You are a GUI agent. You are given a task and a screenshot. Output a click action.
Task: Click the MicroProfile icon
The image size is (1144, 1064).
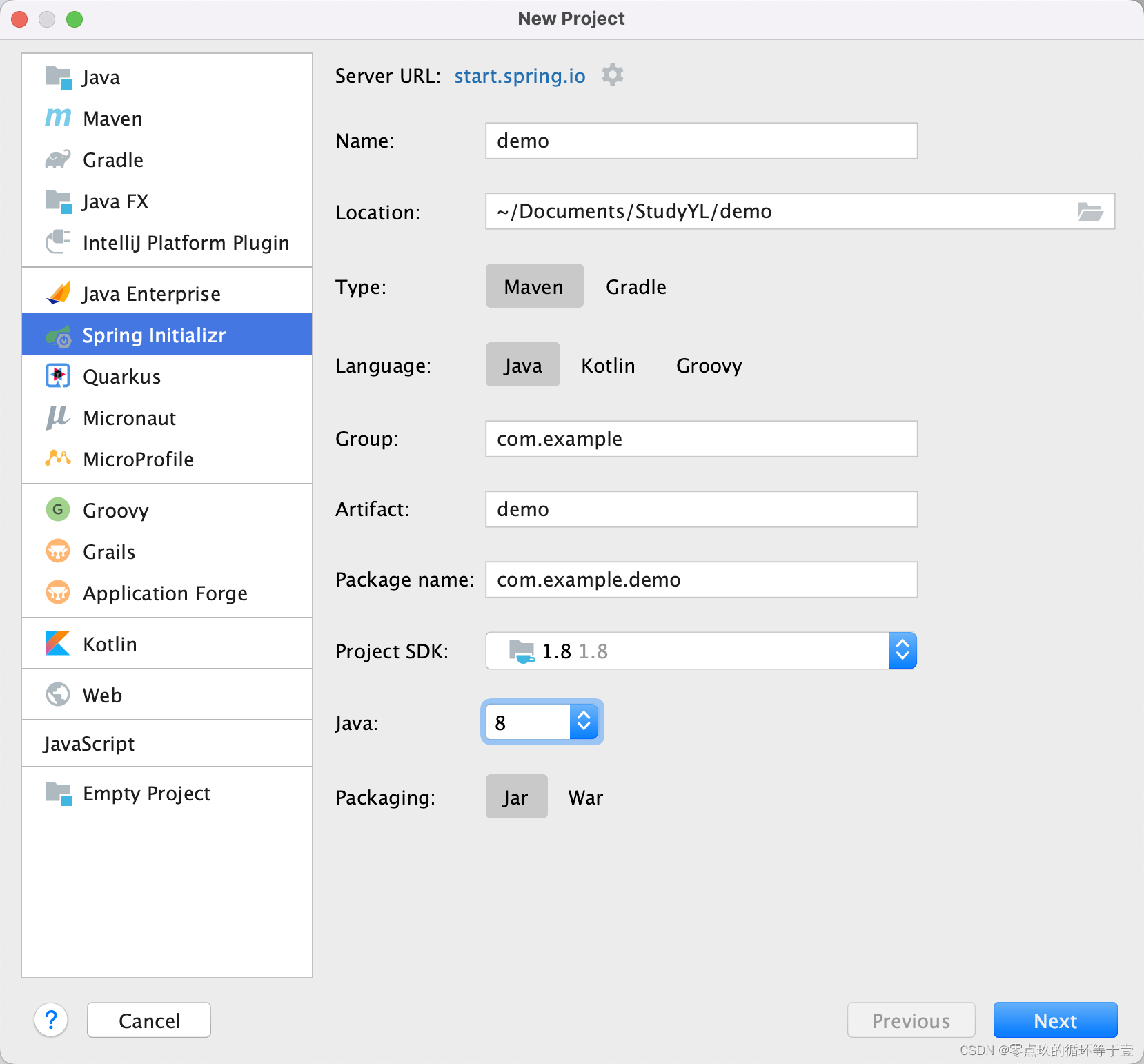coord(59,458)
